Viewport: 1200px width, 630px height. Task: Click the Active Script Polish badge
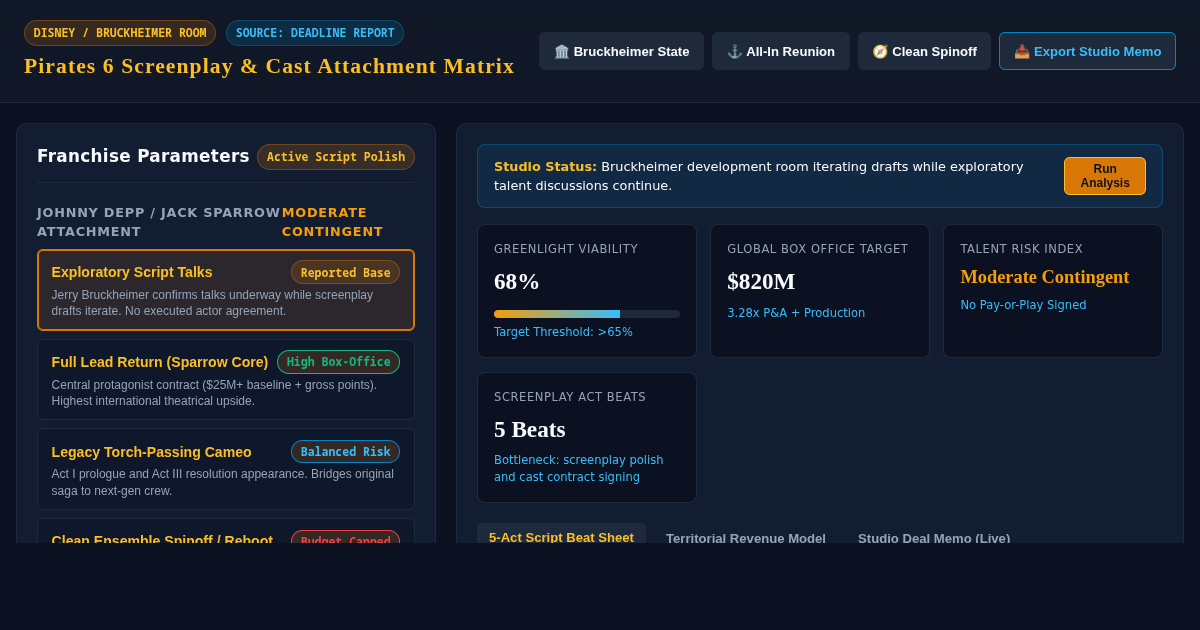(x=336, y=157)
